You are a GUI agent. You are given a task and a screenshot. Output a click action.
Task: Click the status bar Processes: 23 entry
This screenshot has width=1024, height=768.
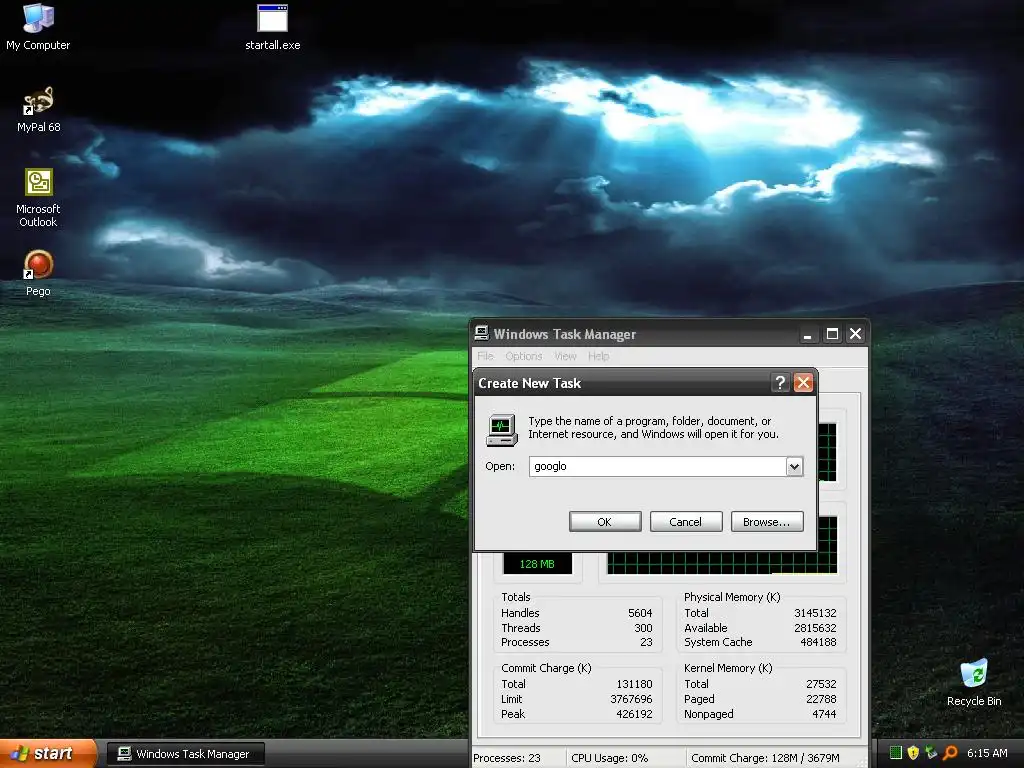pyautogui.click(x=507, y=758)
